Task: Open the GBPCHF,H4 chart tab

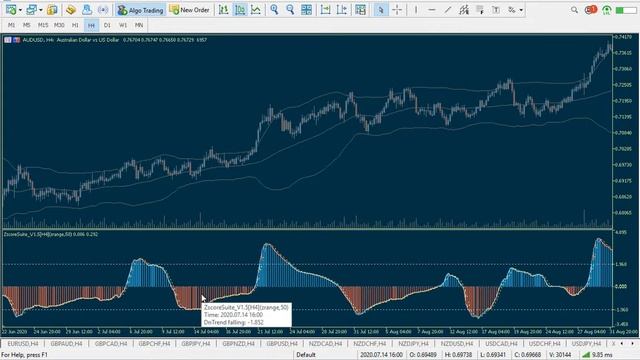Action: pyautogui.click(x=154, y=344)
